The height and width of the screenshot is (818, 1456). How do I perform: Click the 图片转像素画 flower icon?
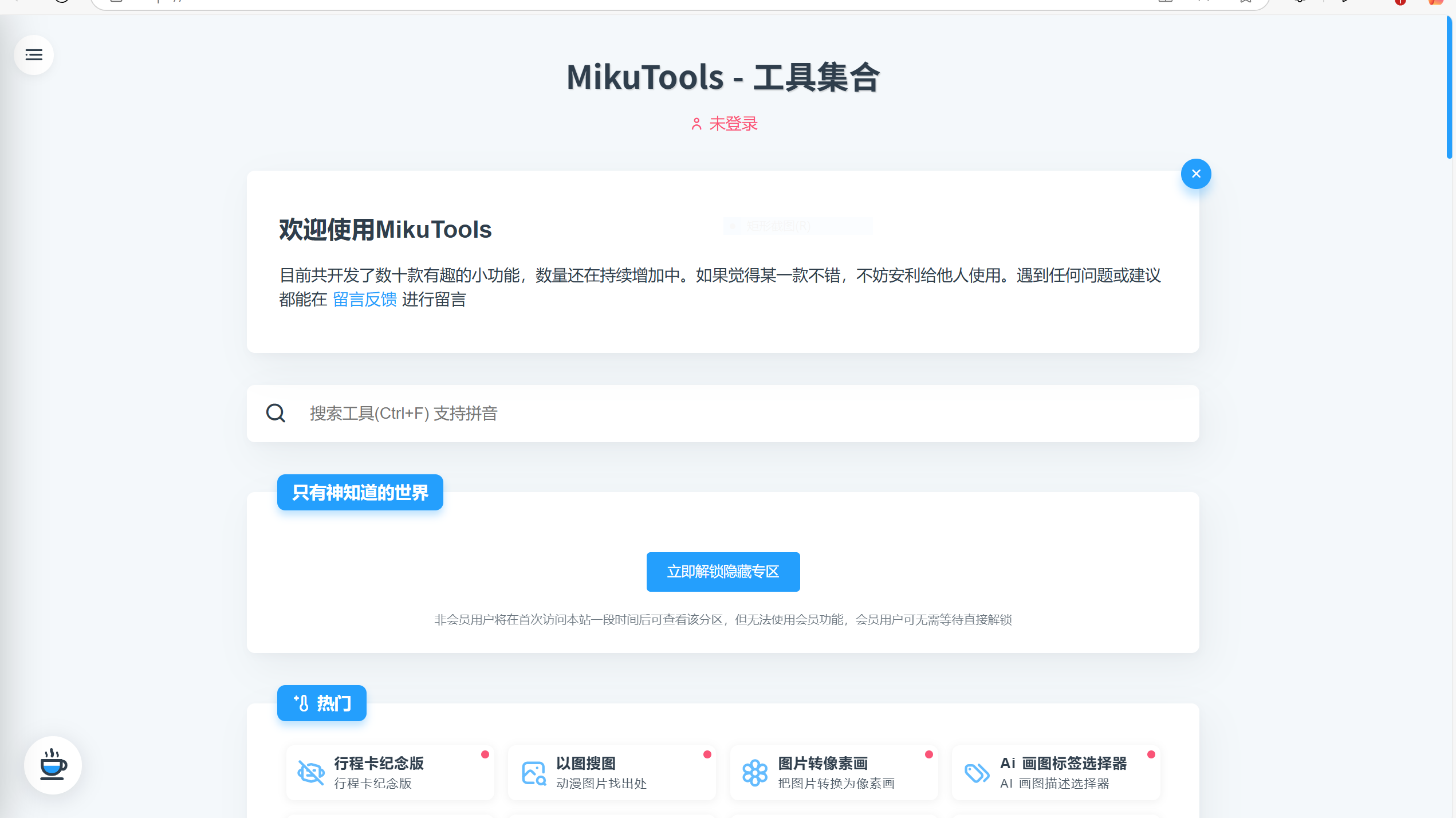click(x=755, y=773)
